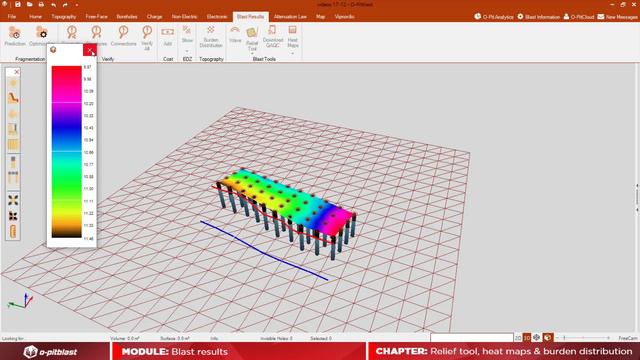Click the print quick access icon
640x360 pixels.
(x=41, y=4)
